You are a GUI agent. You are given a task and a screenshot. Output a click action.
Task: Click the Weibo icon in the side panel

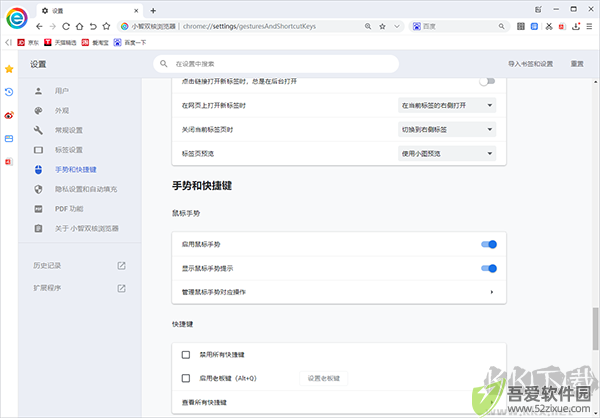(x=9, y=115)
